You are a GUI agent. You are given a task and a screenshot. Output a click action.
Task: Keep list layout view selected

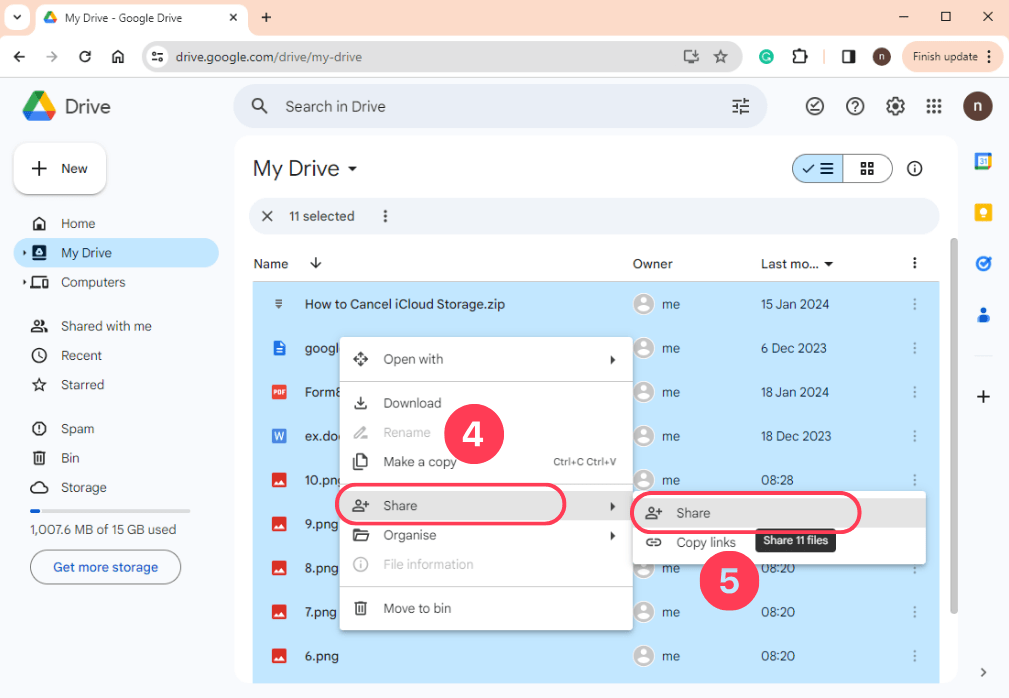click(x=817, y=168)
